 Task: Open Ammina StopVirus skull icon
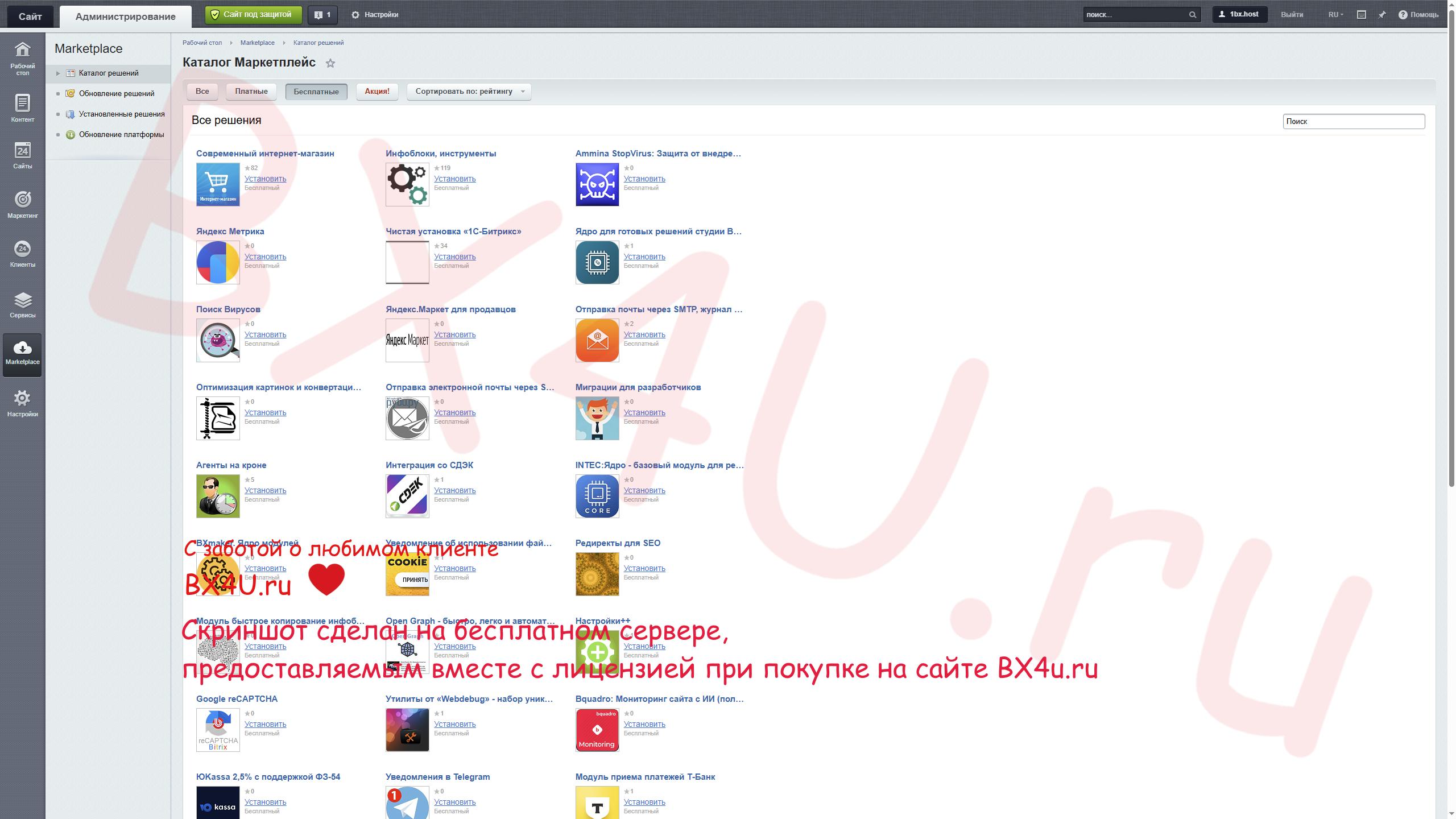(597, 184)
